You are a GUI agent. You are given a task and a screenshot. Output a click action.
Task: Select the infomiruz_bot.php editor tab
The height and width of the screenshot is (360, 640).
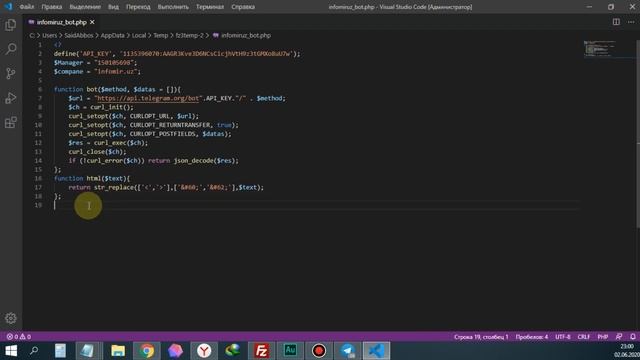[62, 22]
